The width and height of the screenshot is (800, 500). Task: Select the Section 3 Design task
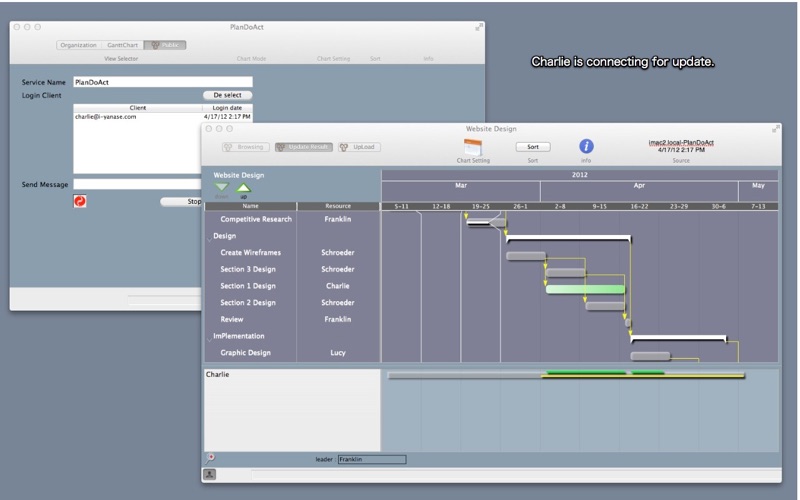(248, 269)
